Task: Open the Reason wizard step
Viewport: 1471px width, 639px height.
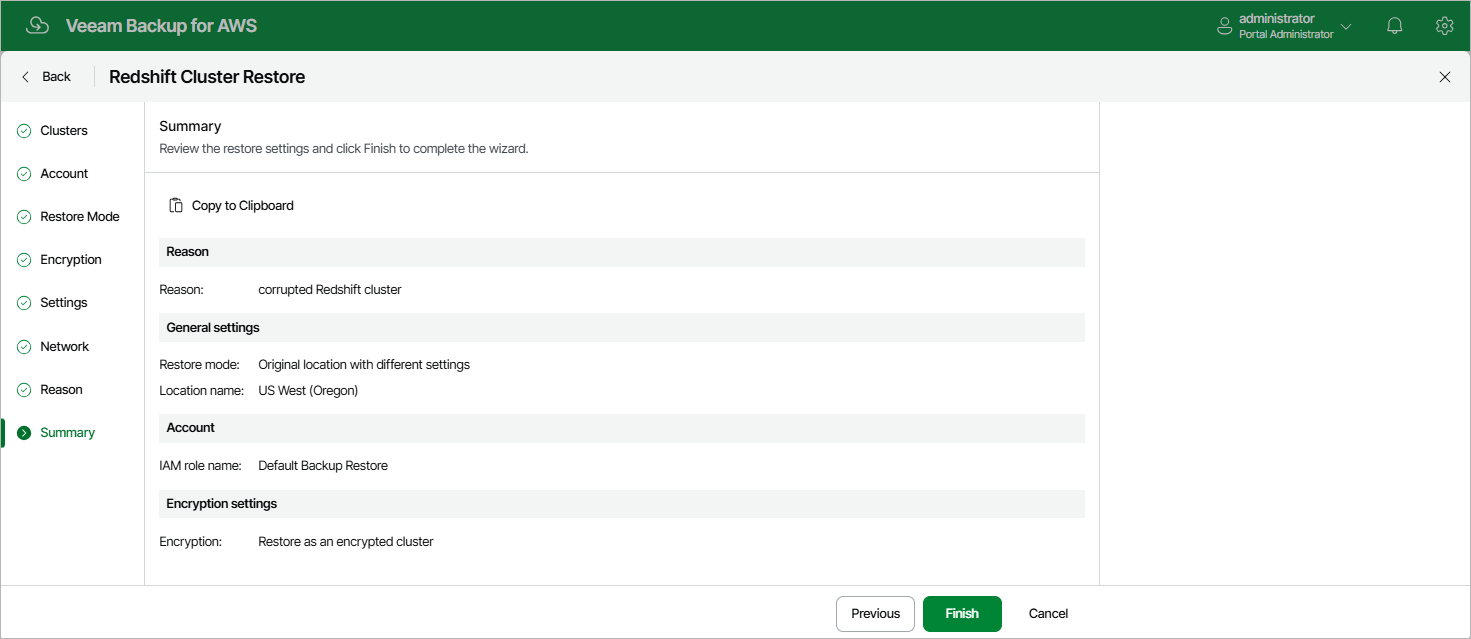Action: click(x=61, y=390)
